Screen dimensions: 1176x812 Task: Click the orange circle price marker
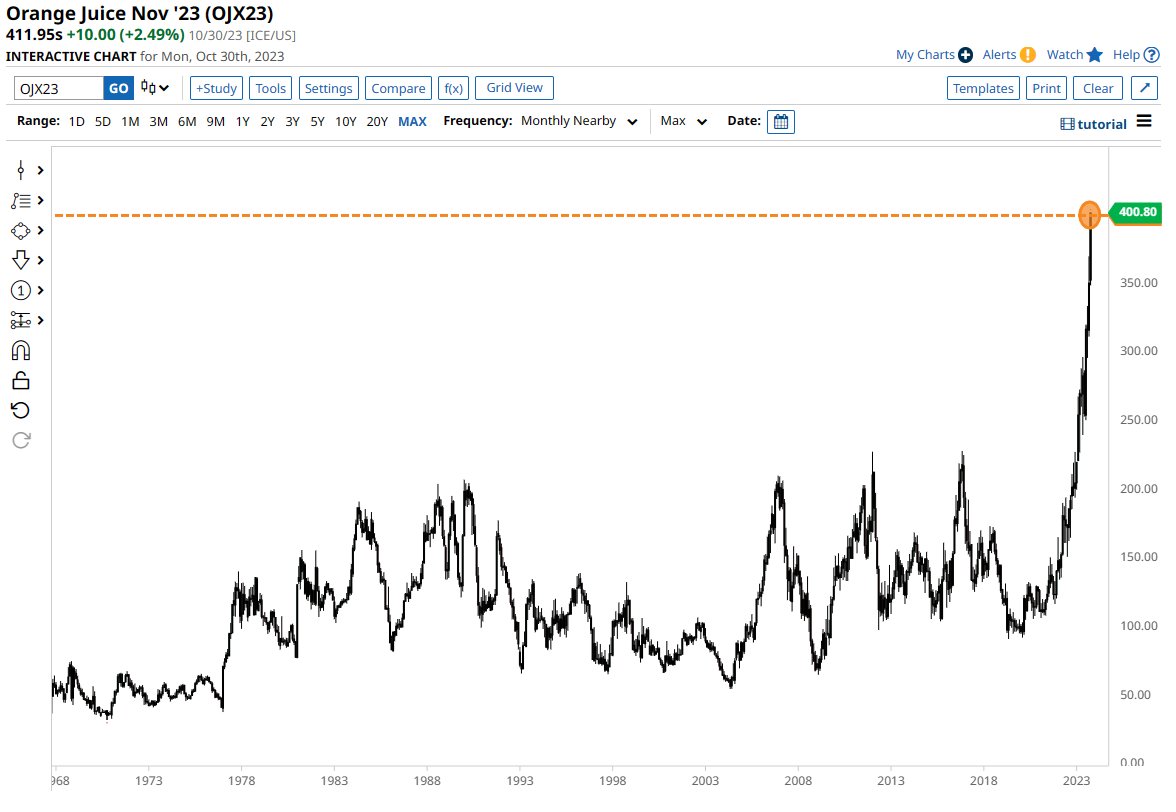1090,215
